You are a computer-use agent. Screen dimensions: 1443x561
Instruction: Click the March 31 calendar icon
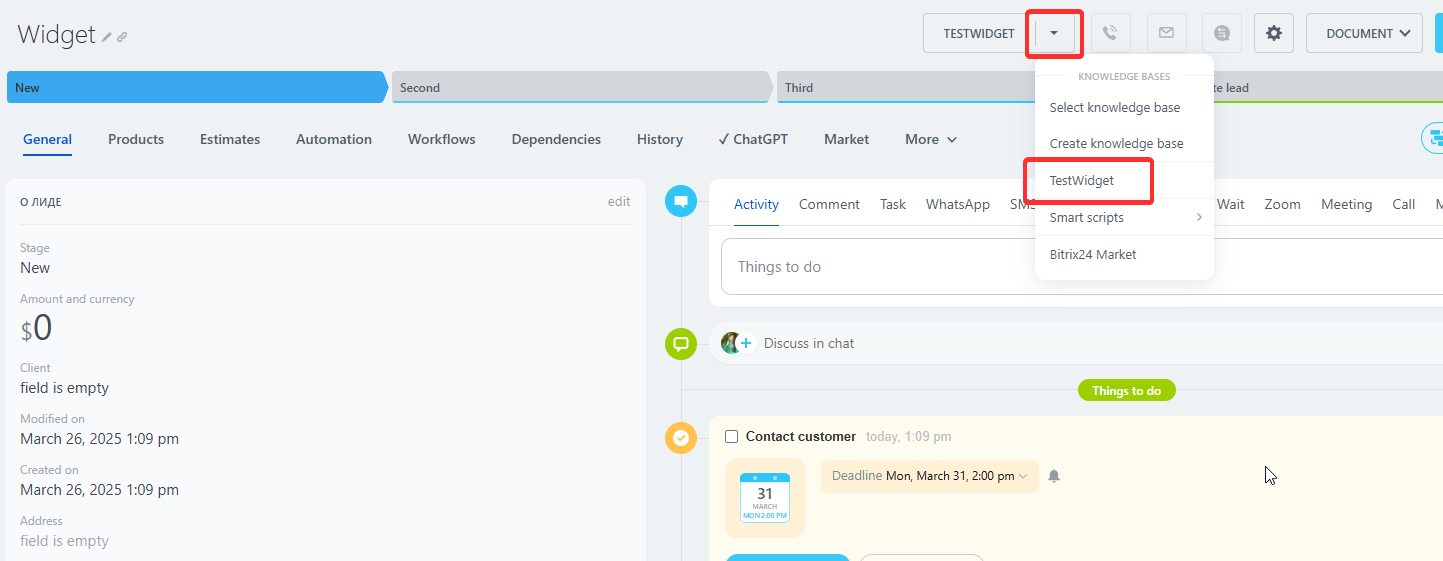[x=765, y=498]
